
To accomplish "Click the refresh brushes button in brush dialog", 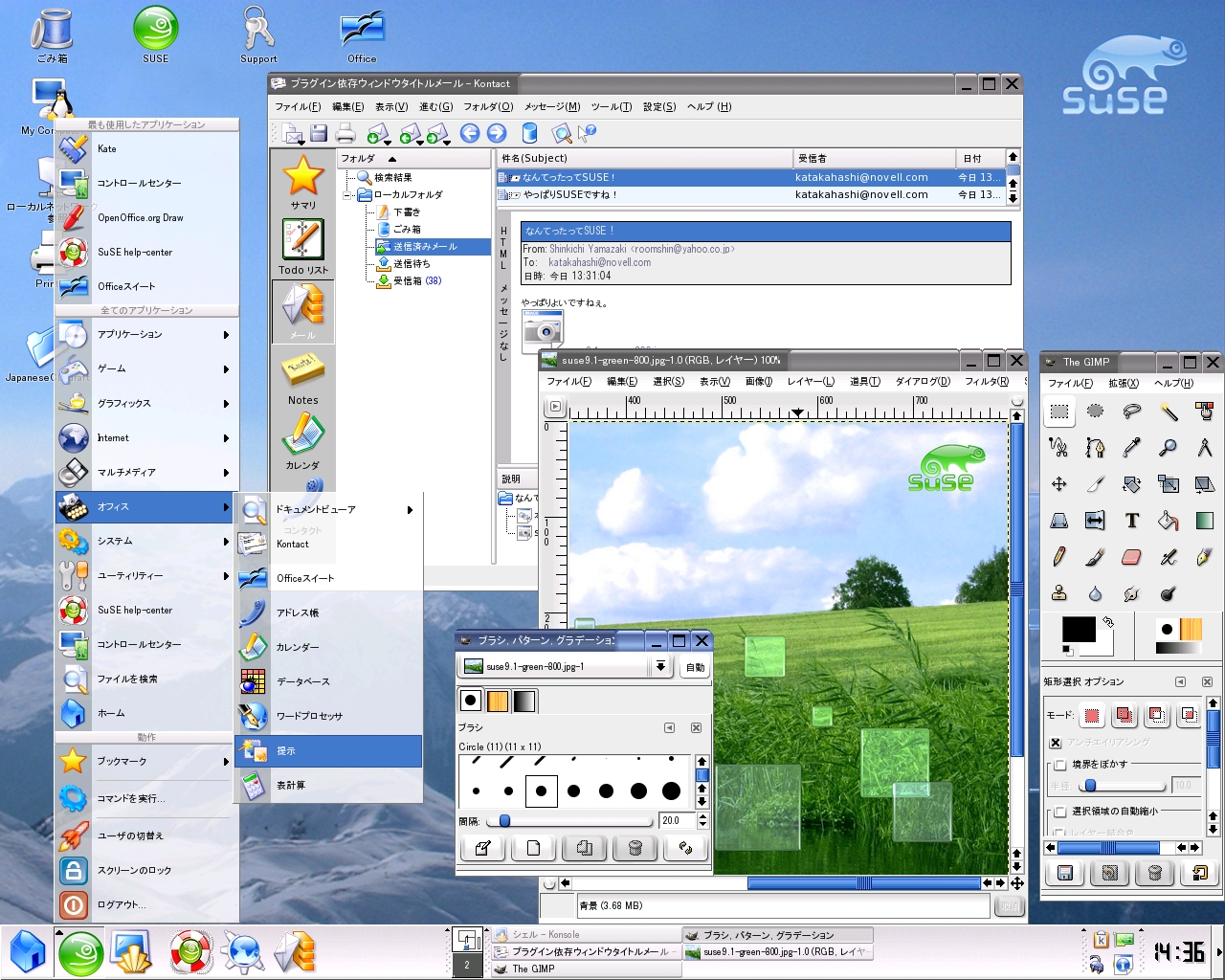I will coord(685,848).
